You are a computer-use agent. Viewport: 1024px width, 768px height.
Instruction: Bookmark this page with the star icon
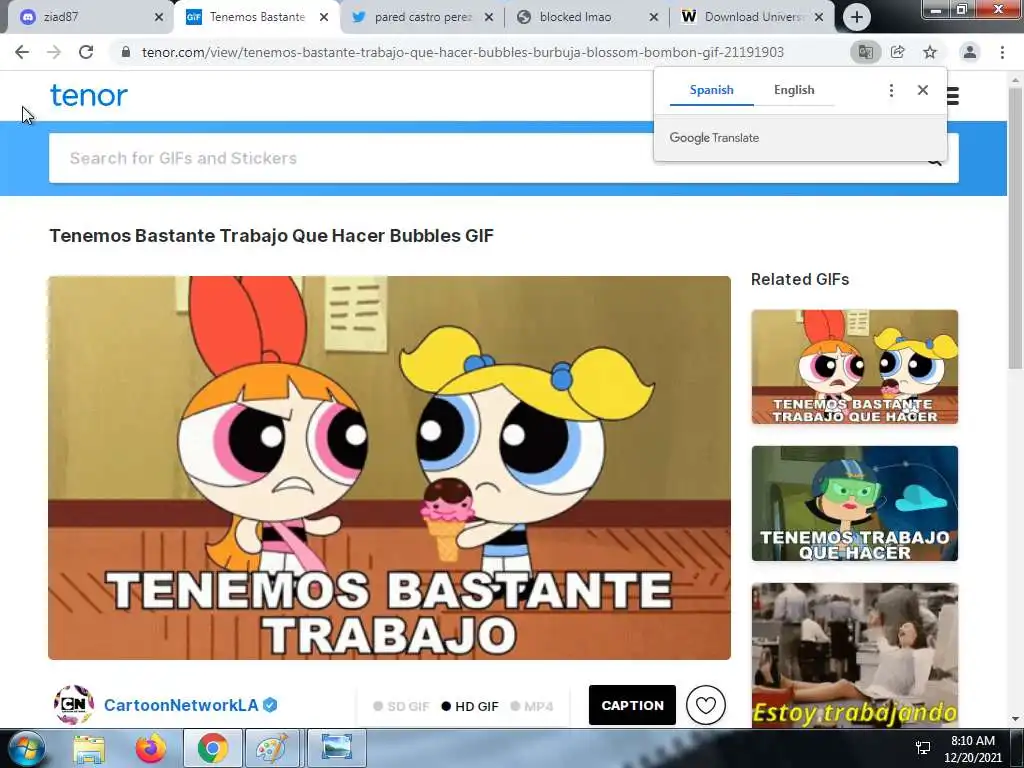click(930, 52)
